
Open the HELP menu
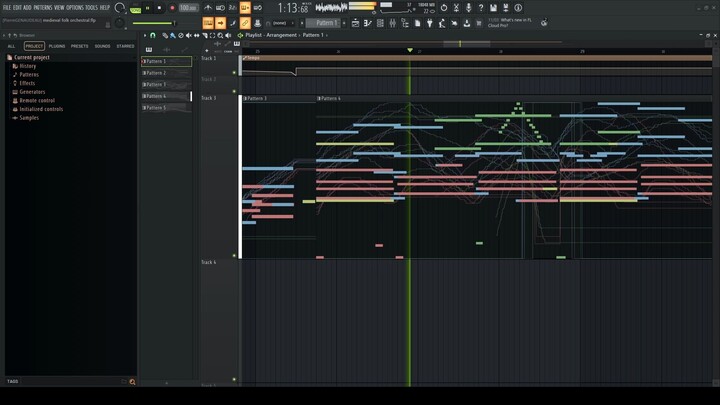105,7
